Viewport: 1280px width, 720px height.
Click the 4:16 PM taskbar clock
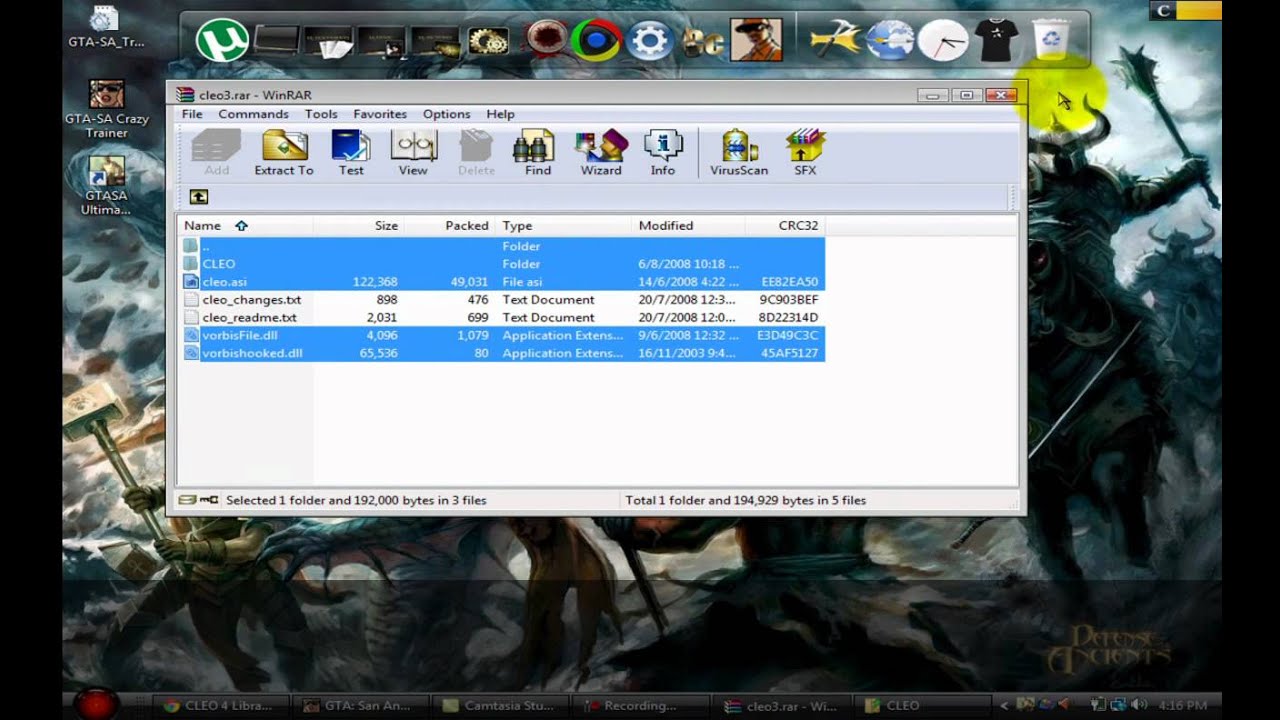click(x=1181, y=705)
